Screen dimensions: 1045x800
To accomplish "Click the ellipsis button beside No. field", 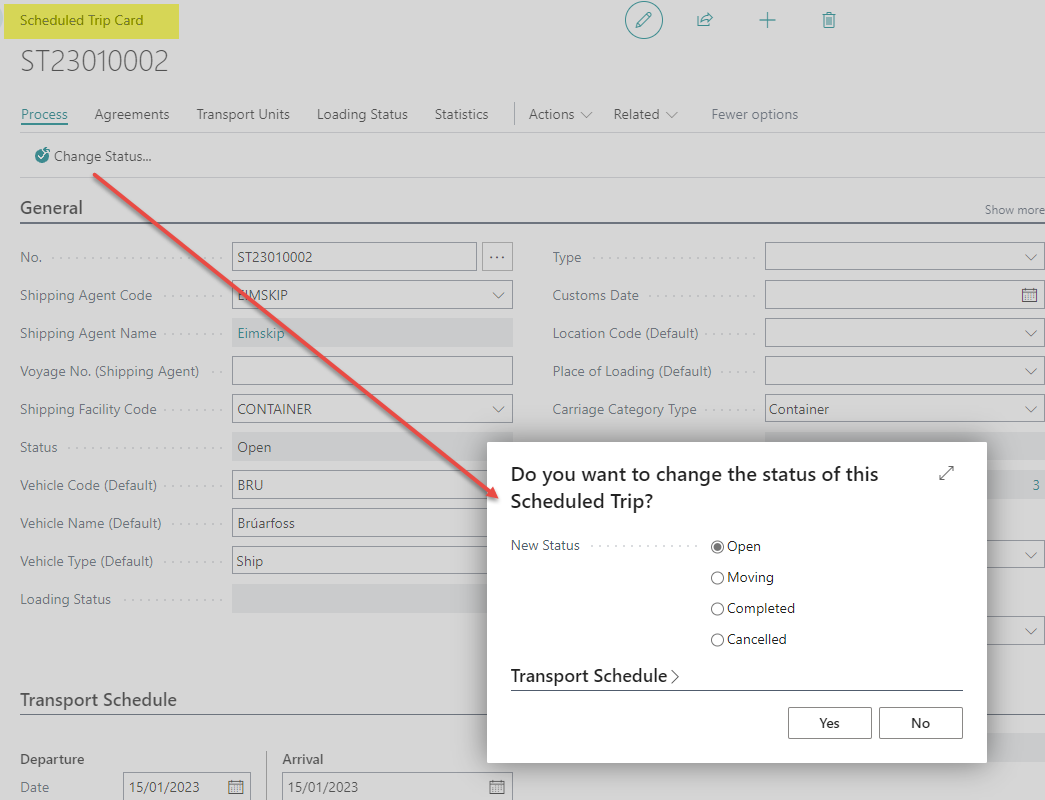I will point(497,257).
